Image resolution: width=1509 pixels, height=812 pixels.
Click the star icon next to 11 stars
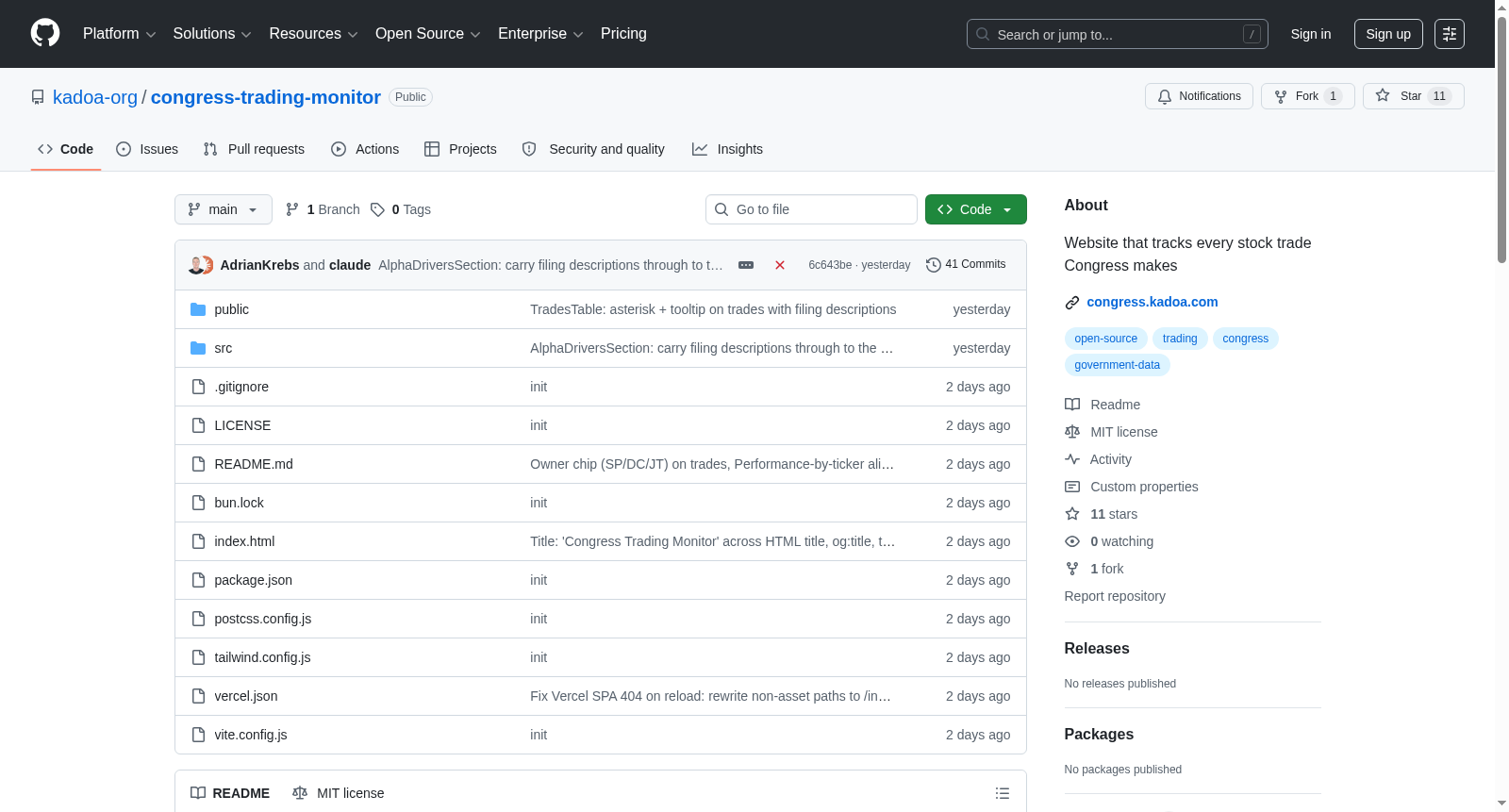click(1072, 514)
